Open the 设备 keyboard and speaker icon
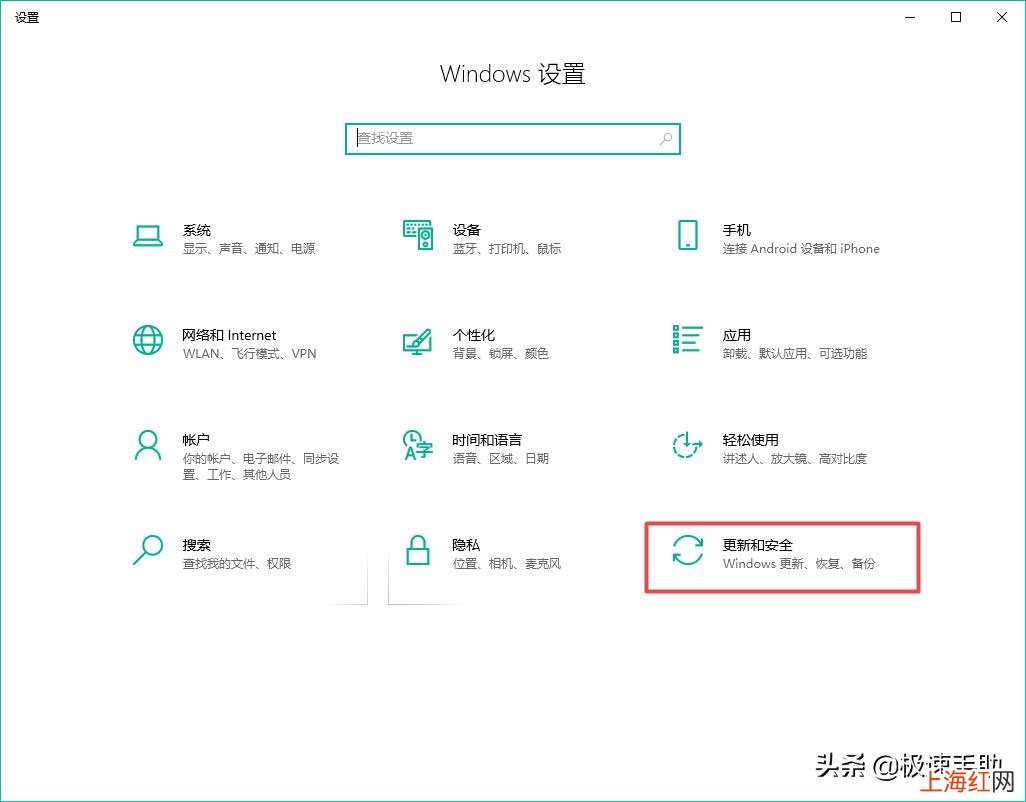The height and width of the screenshot is (802, 1026). click(418, 234)
